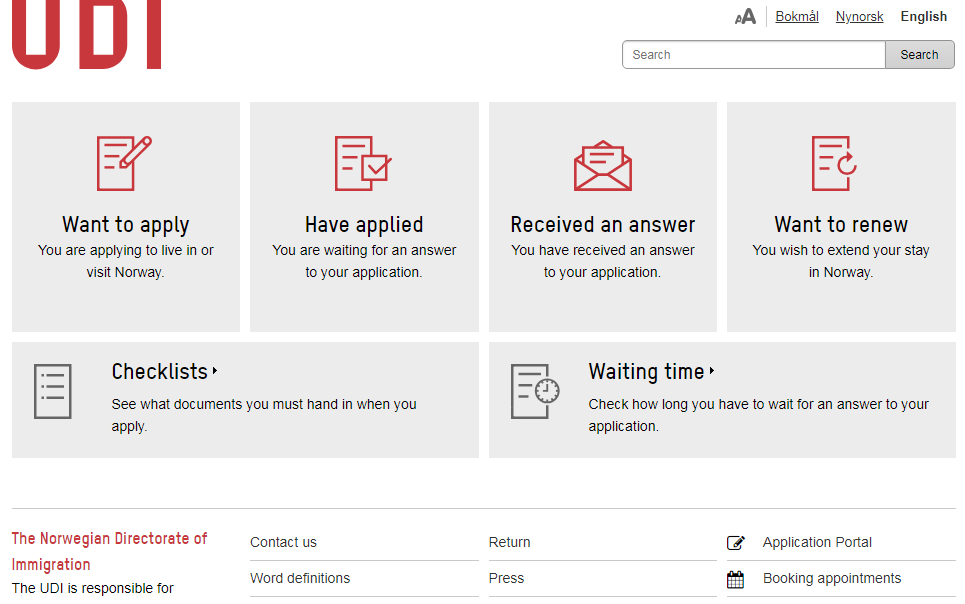The width and height of the screenshot is (965, 604).
Task: Open the Return footer link
Action: click(x=510, y=542)
